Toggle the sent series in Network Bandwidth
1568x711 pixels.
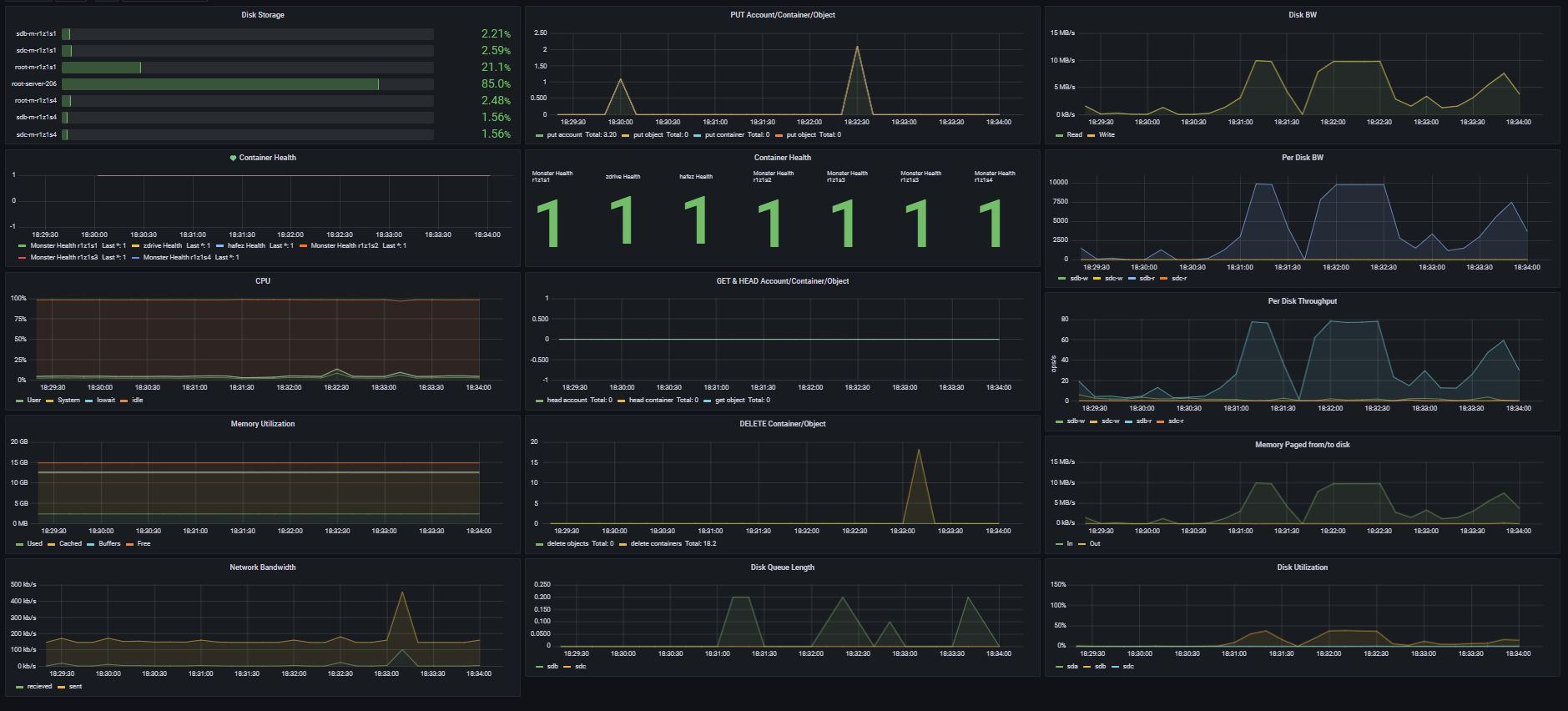pyautogui.click(x=75, y=687)
